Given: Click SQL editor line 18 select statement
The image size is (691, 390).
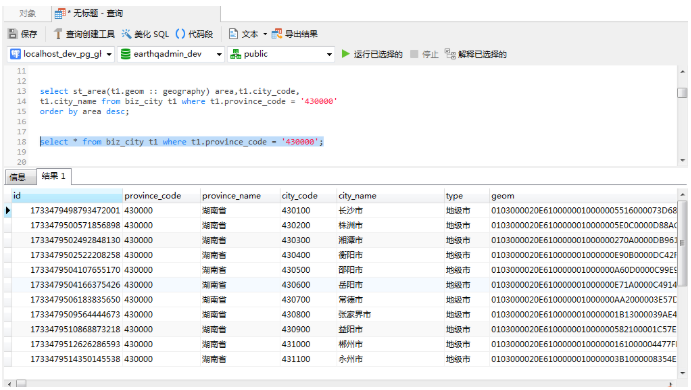Looking at the screenshot, I should (182, 142).
